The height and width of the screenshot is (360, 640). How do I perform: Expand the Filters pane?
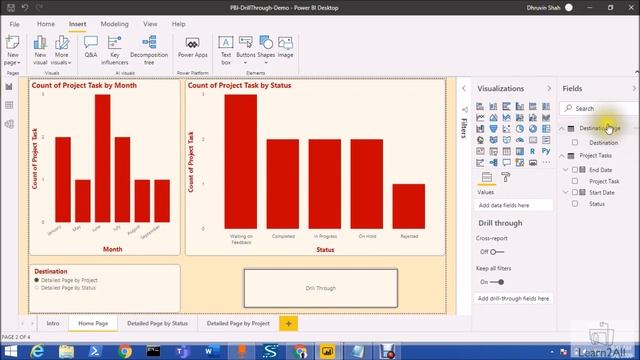click(x=464, y=88)
